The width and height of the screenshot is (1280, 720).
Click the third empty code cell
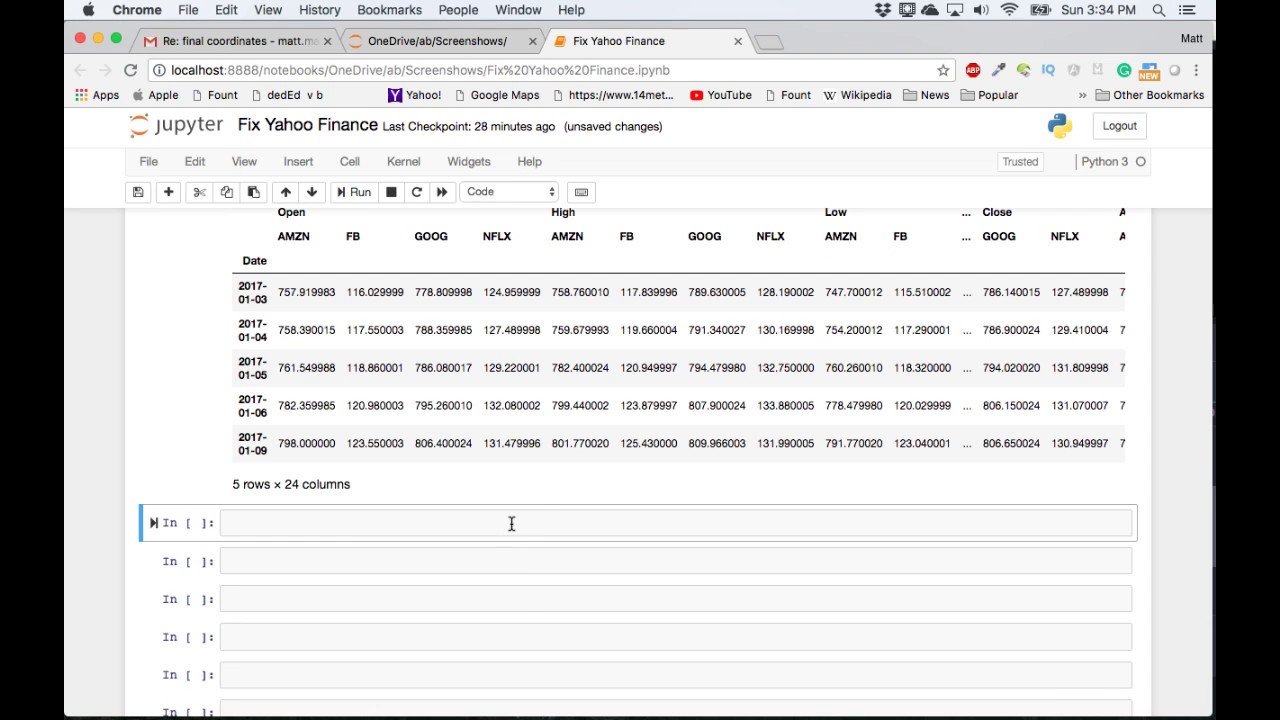coord(676,599)
